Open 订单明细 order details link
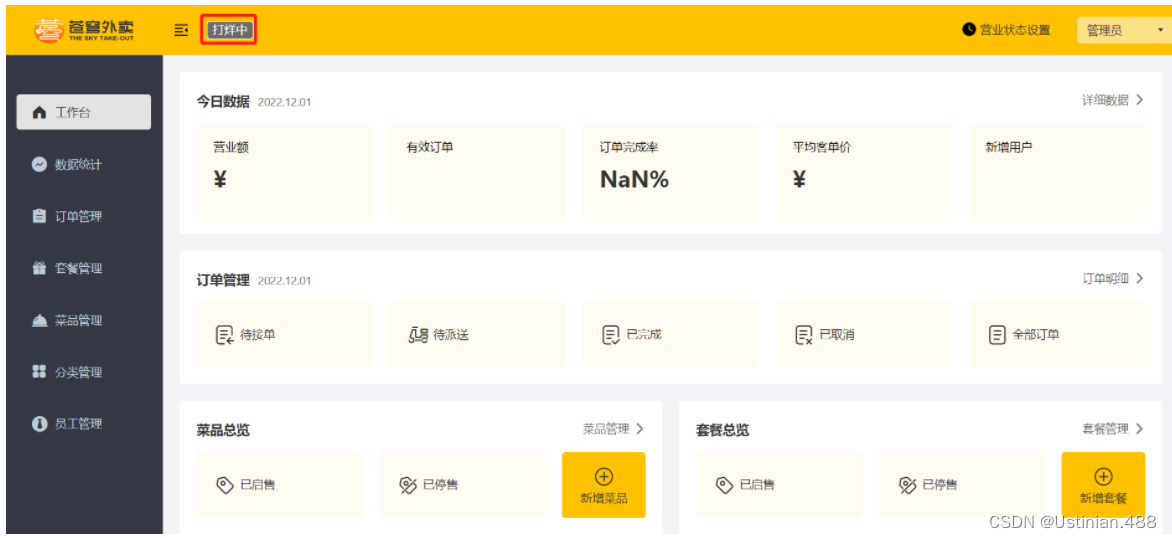The height and width of the screenshot is (538, 1172). point(1105,278)
